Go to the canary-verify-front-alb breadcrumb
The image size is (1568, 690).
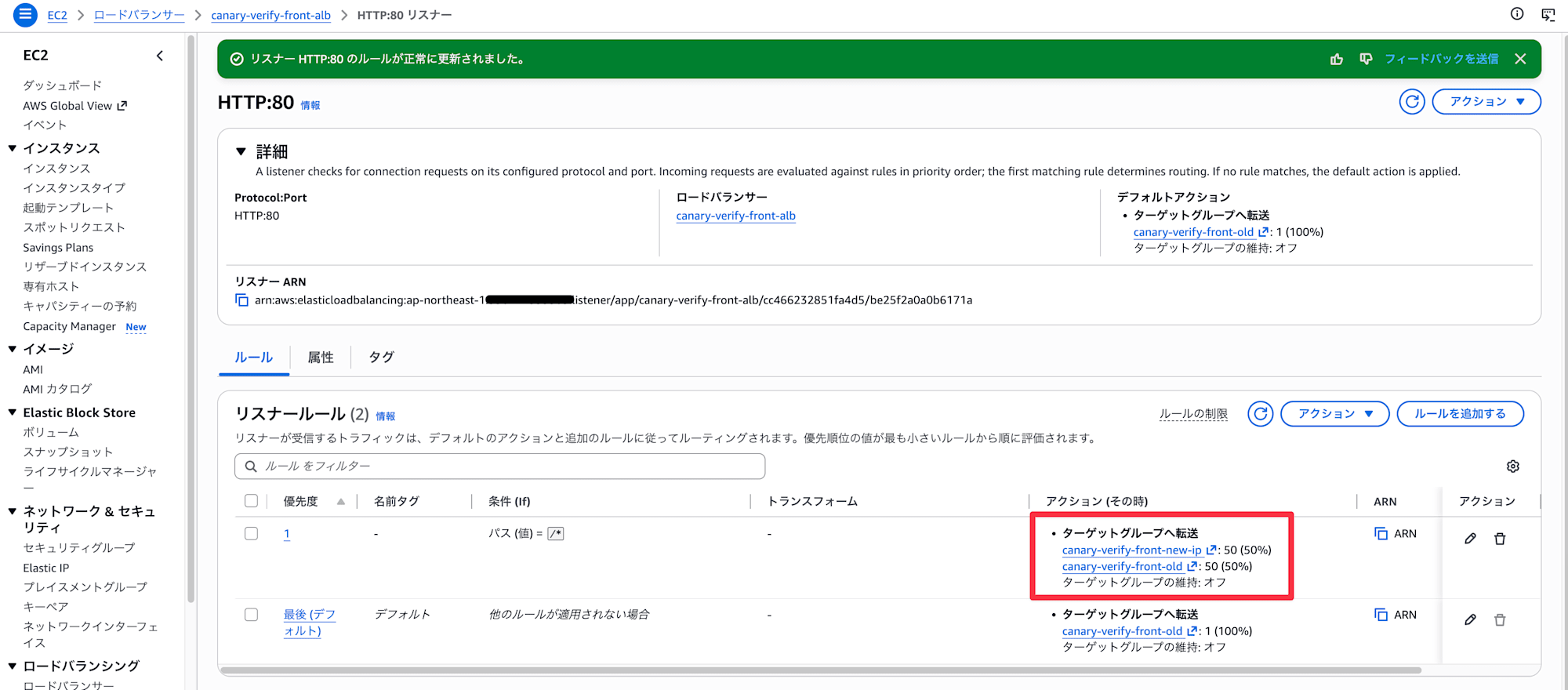coord(270,15)
